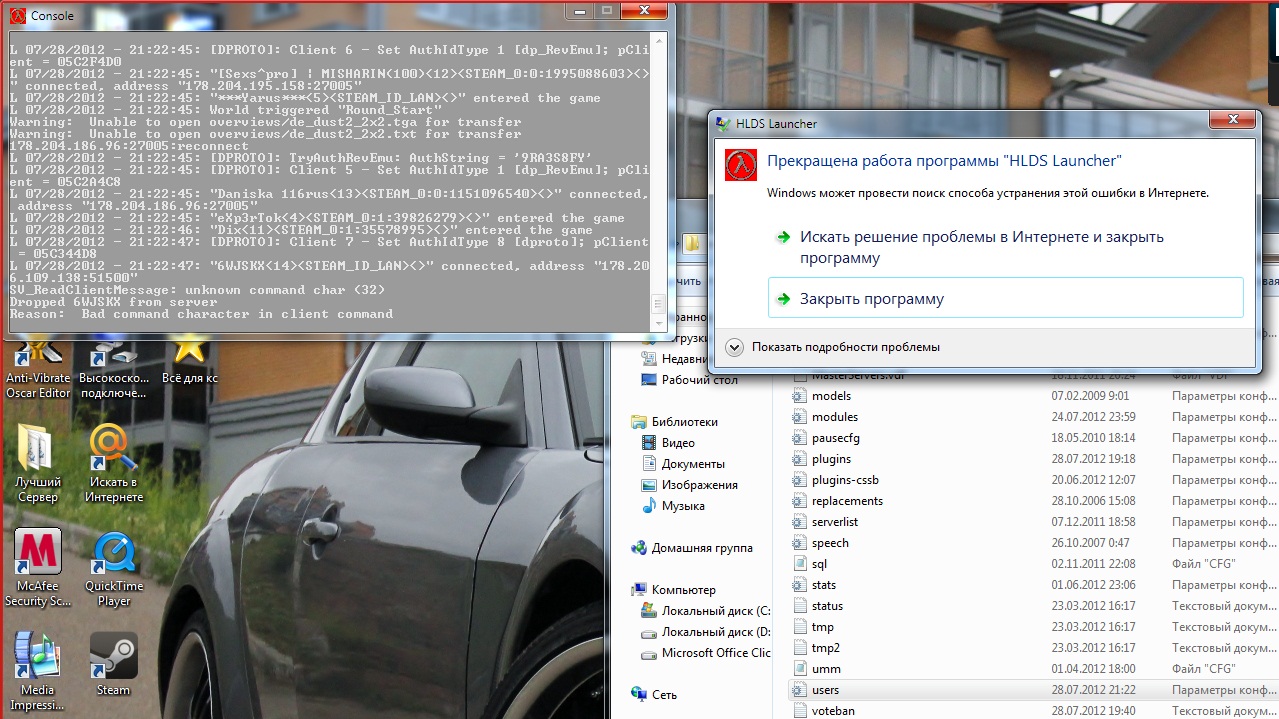Select the umm CFG file in Explorer
Screen dimensions: 1279x719
click(x=826, y=669)
